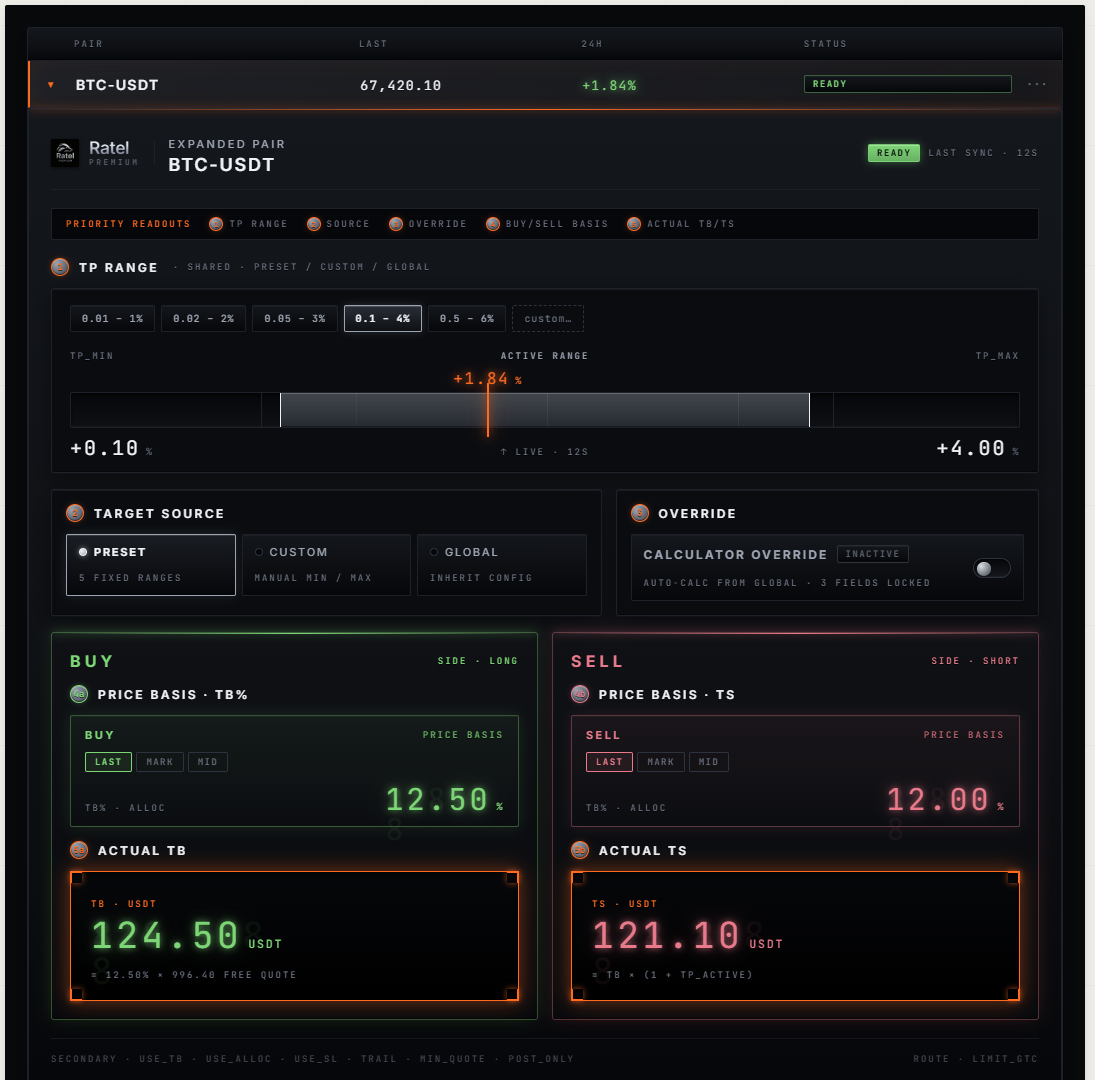Click the Actual TB section badge icon

pos(79,850)
